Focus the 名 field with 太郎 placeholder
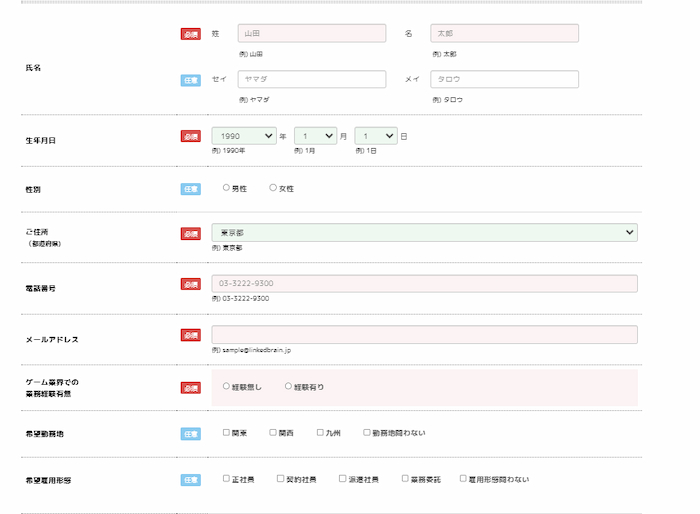Viewport: 700px width, 514px height. [x=504, y=33]
